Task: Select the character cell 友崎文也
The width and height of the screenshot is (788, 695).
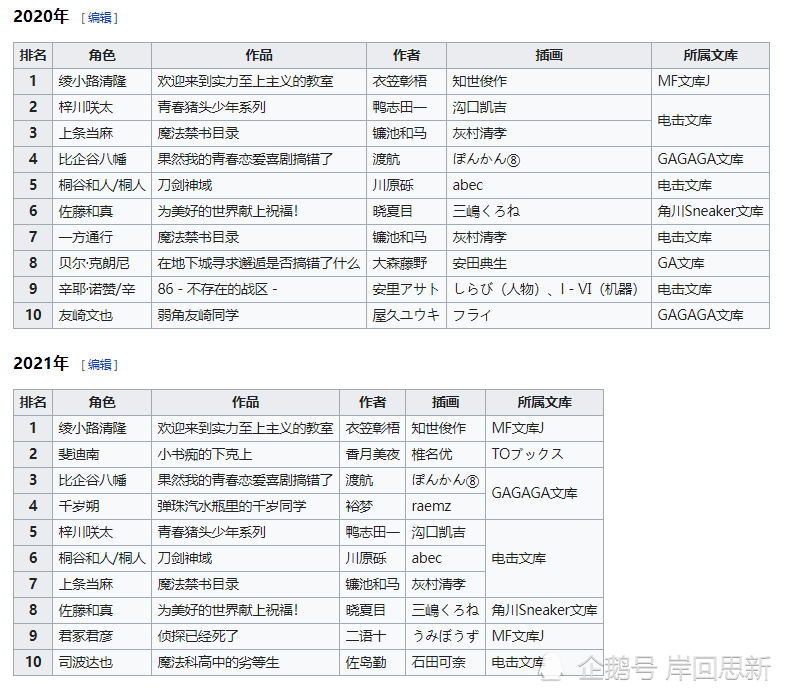Action: point(102,315)
